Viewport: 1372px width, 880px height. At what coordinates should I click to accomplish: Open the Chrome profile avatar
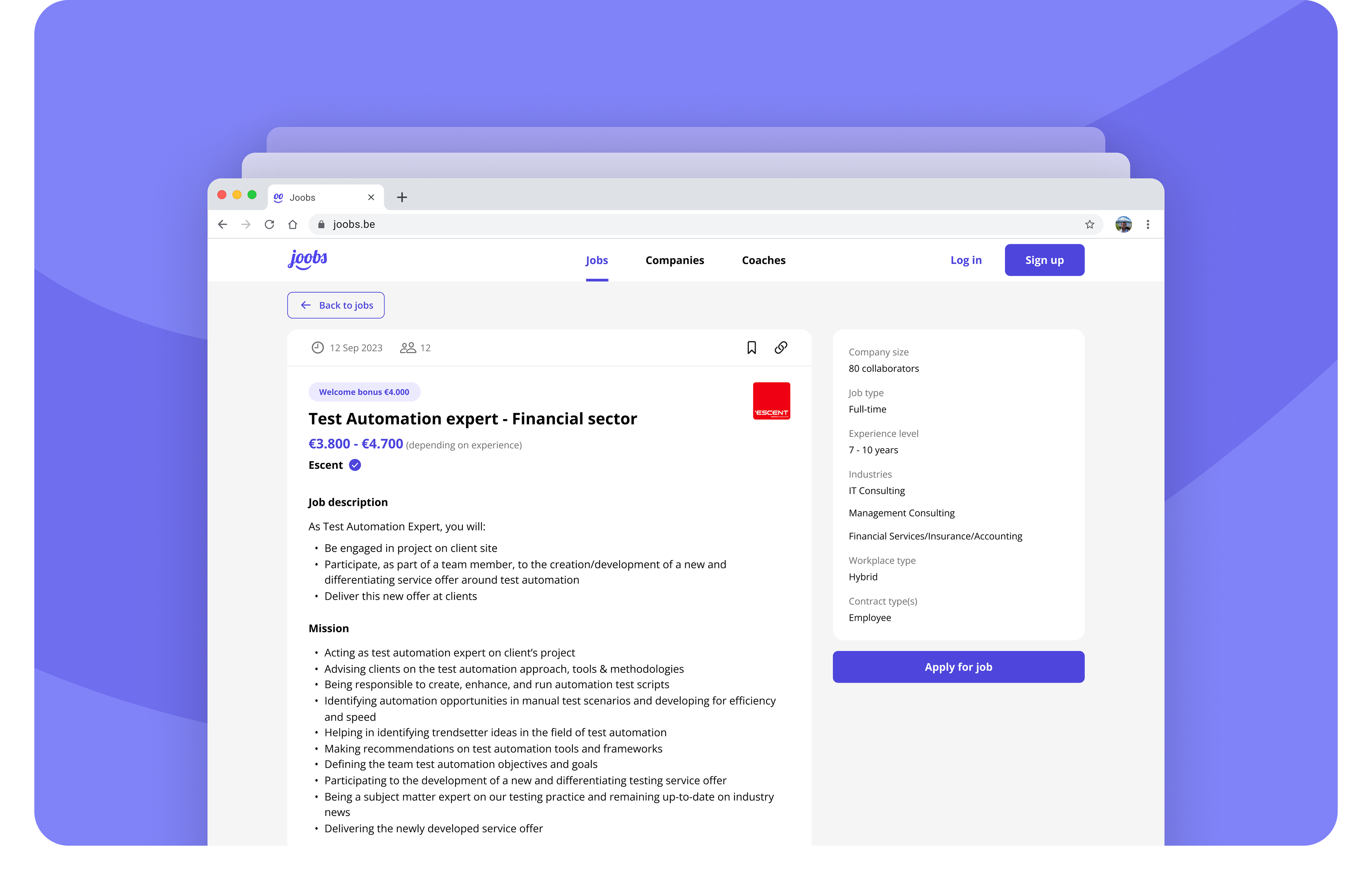[1123, 224]
